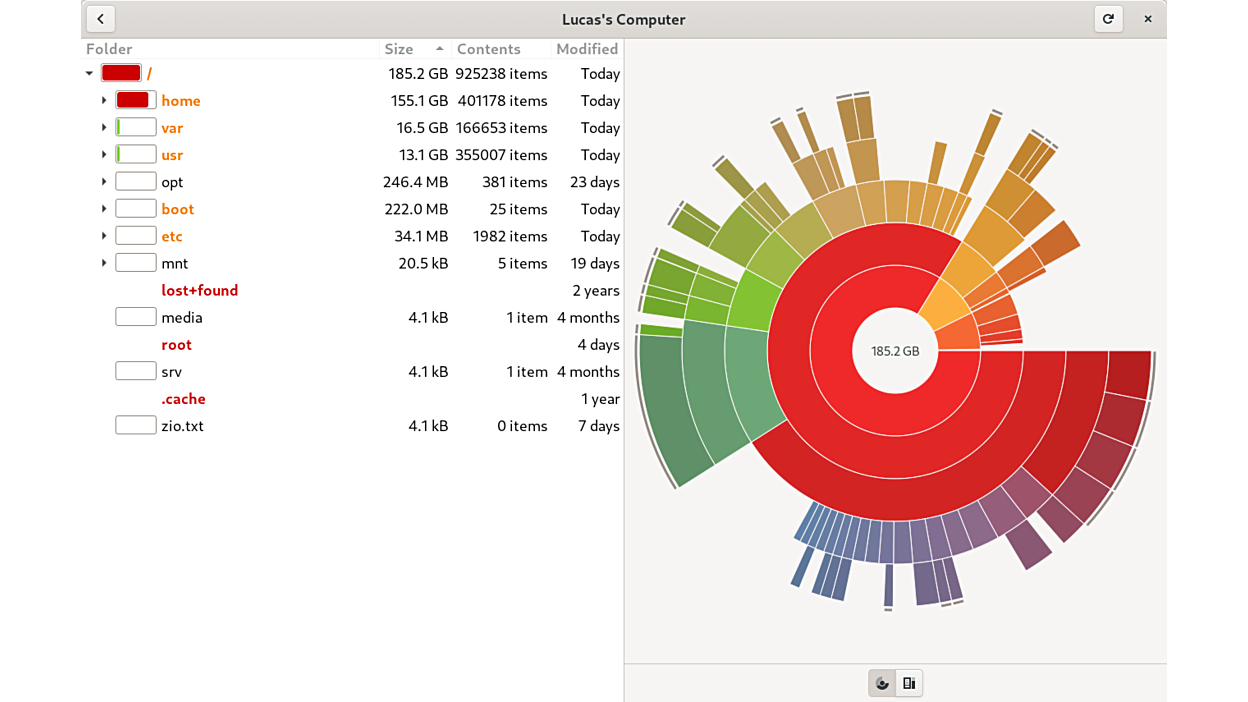1248x702 pixels.
Task: Switch to treemap chart view
Action: click(x=909, y=683)
